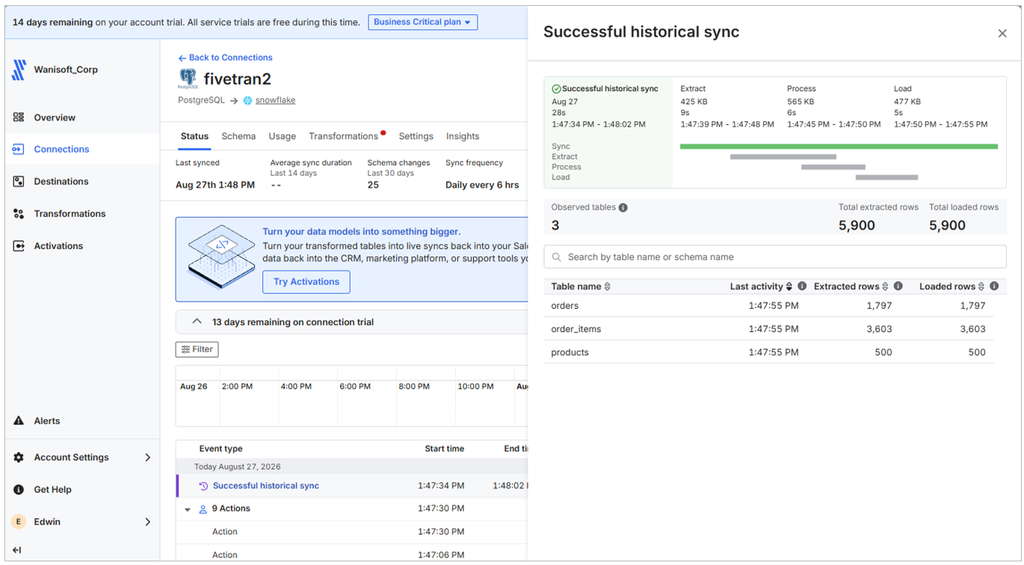Open the Insights tab

462,136
